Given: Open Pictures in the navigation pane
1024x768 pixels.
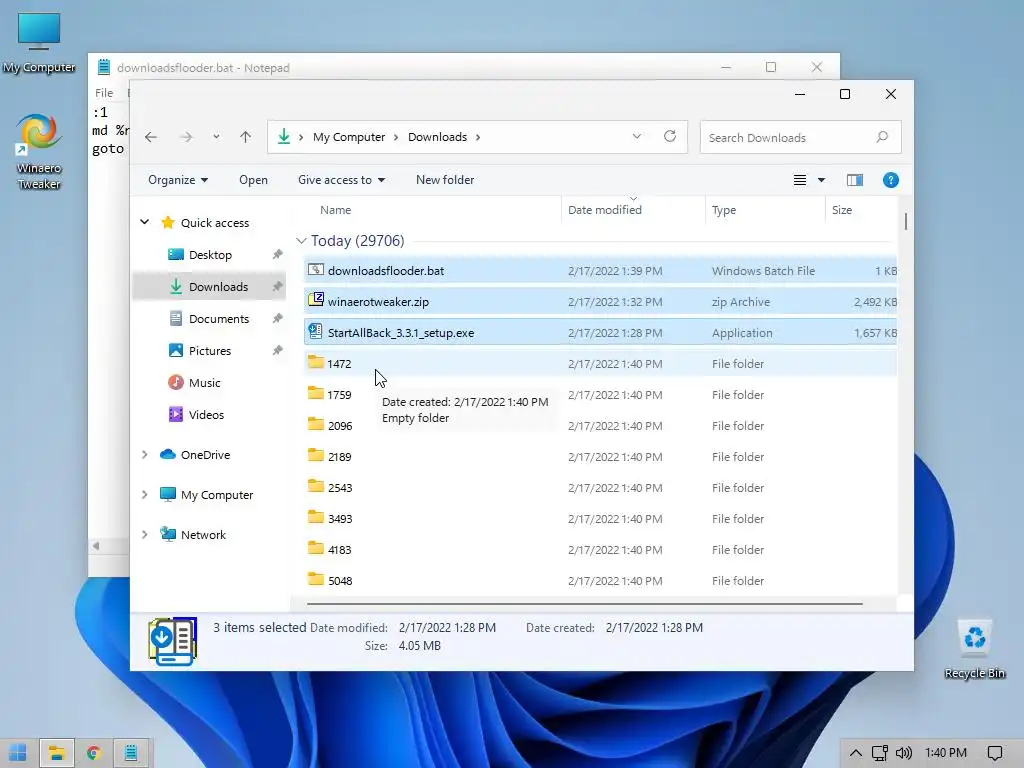Looking at the screenshot, I should pyautogui.click(x=210, y=351).
